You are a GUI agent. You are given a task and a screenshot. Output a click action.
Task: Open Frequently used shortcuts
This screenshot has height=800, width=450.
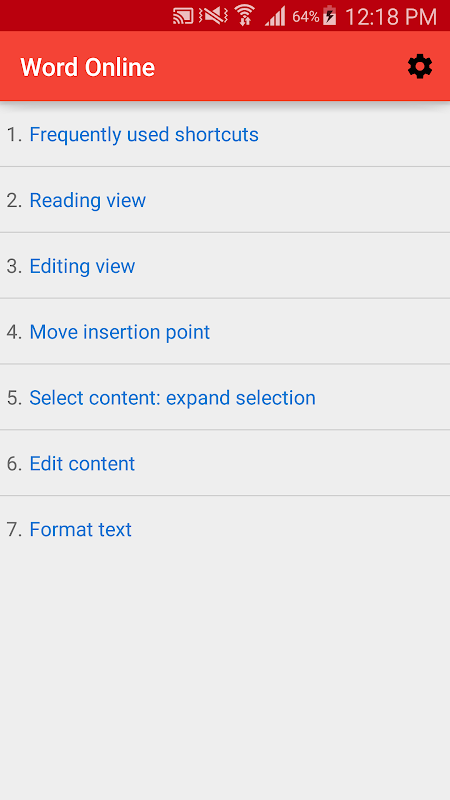point(144,135)
